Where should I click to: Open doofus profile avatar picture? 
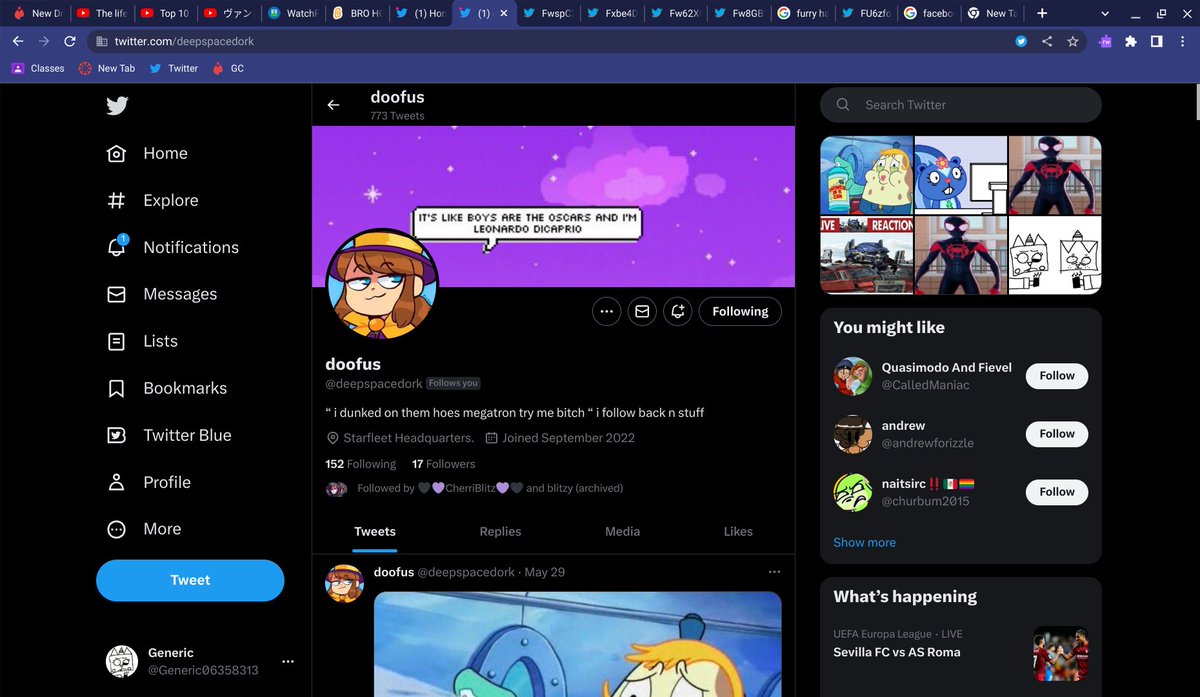coord(383,283)
